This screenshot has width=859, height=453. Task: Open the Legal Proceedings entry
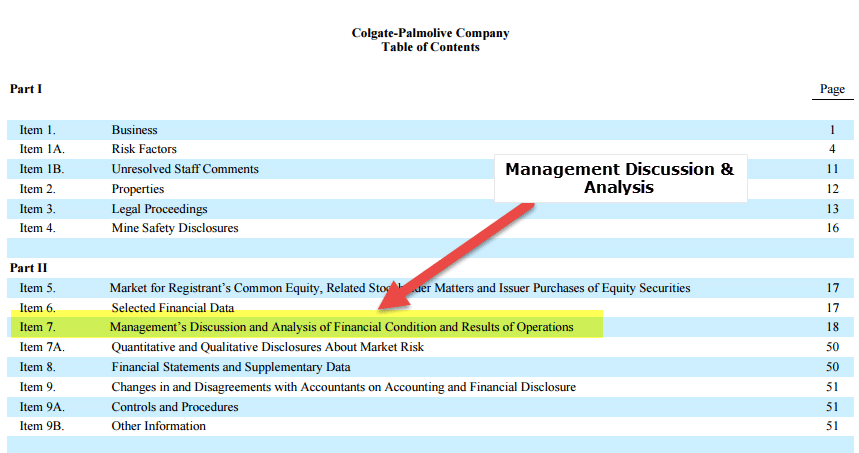[x=160, y=209]
